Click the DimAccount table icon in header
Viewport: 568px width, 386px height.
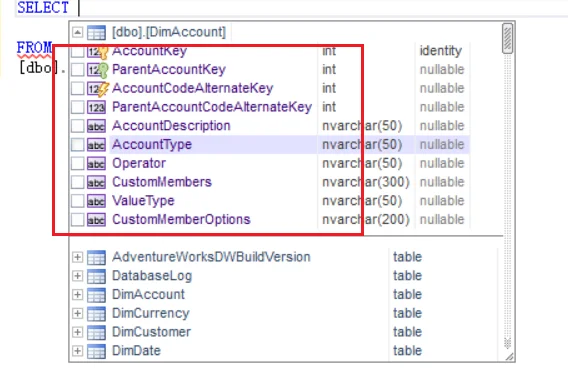point(96,32)
